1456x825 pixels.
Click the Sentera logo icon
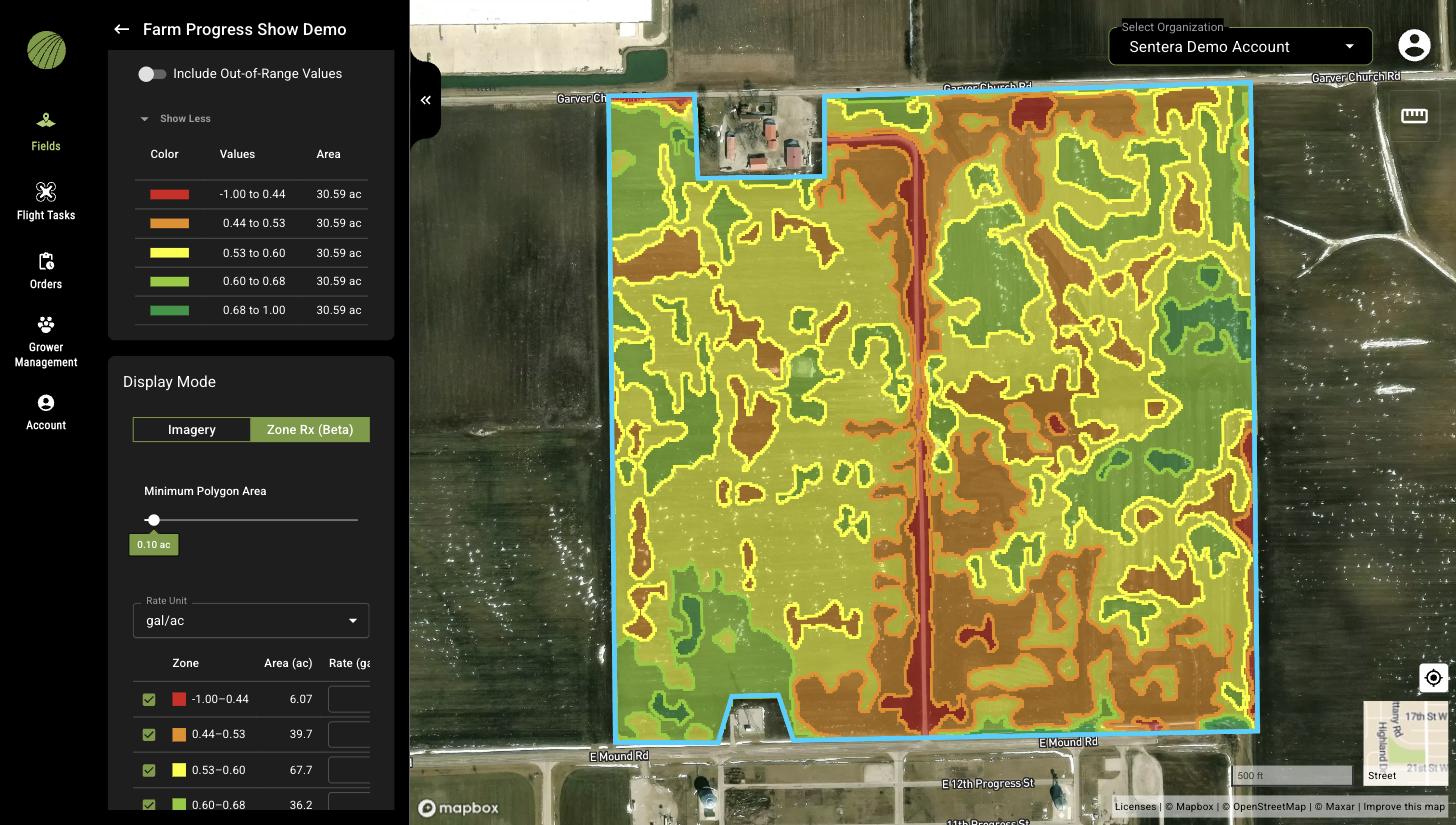click(x=46, y=50)
